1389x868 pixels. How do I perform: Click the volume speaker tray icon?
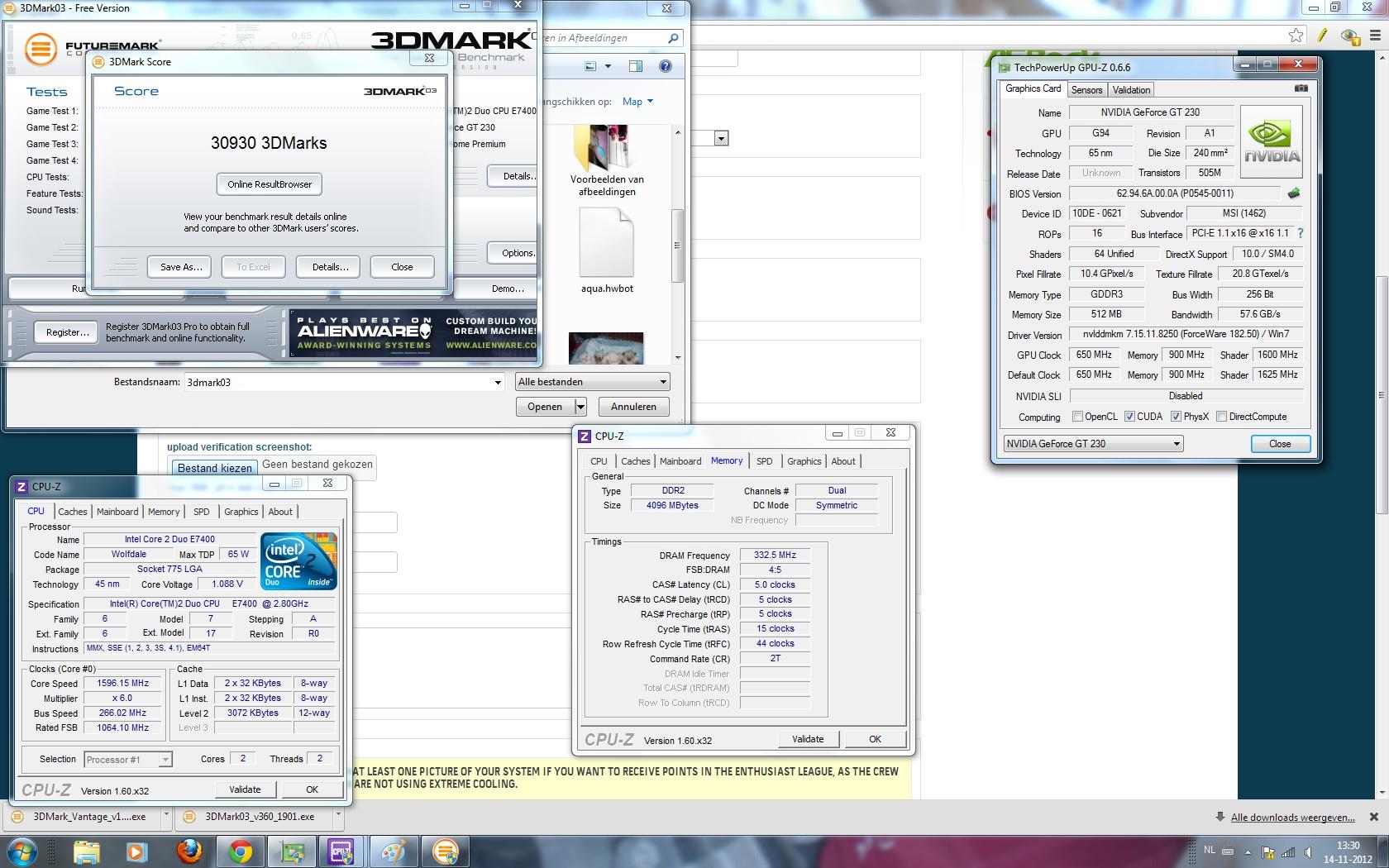pyautogui.click(x=1308, y=852)
